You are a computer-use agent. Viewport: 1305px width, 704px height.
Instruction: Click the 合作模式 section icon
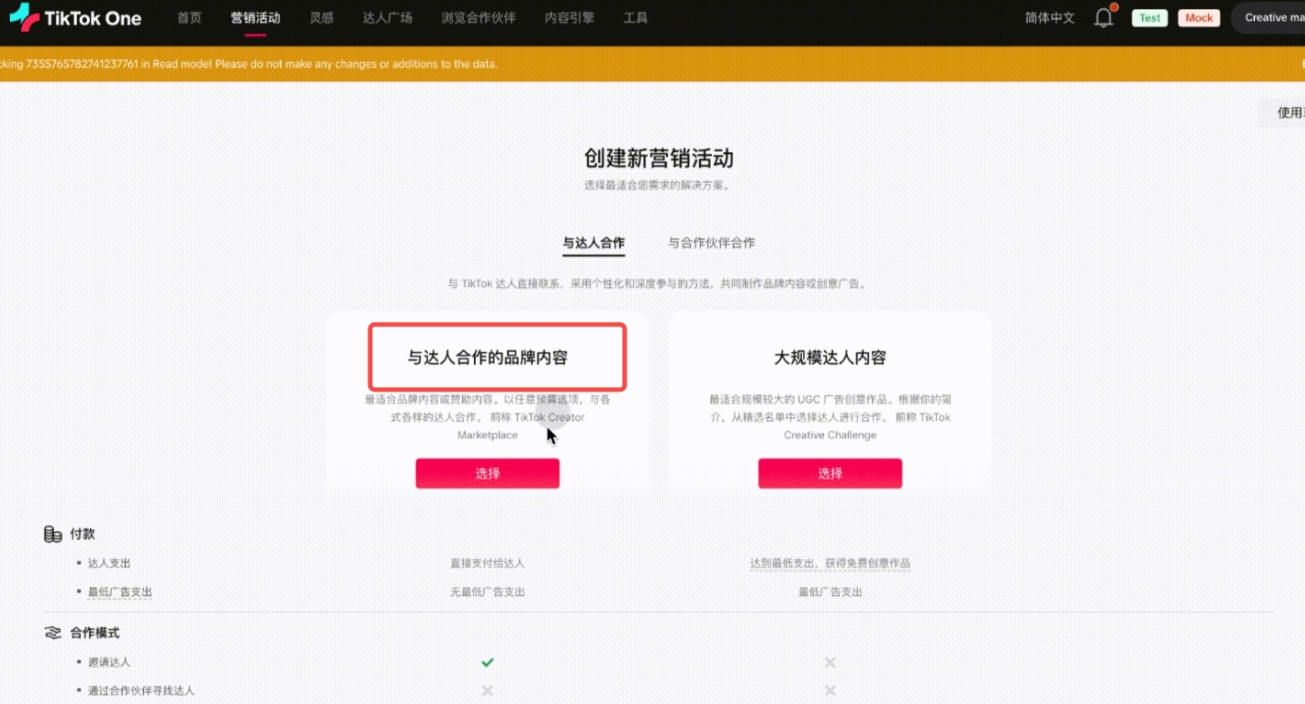[53, 633]
